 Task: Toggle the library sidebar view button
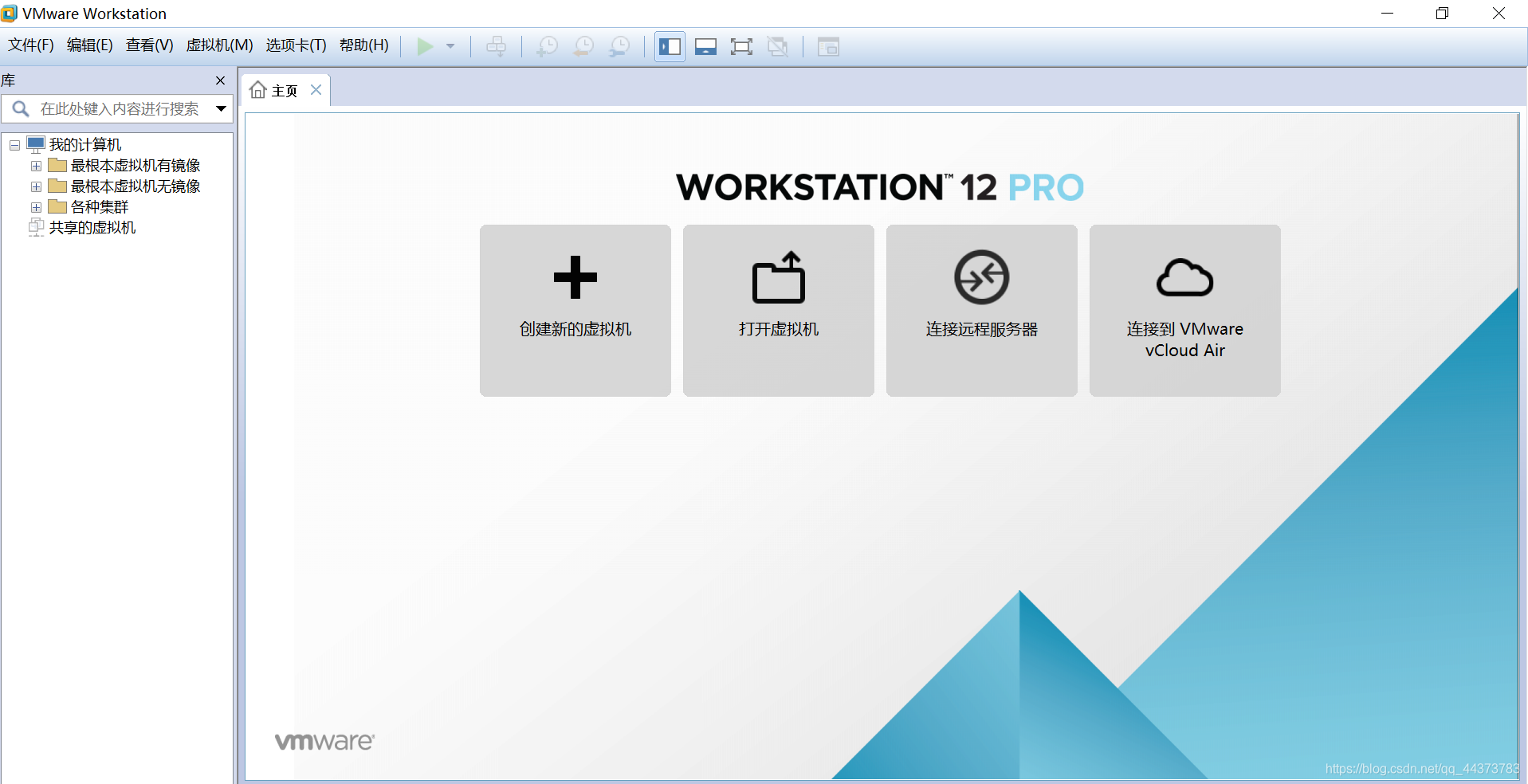[x=670, y=46]
